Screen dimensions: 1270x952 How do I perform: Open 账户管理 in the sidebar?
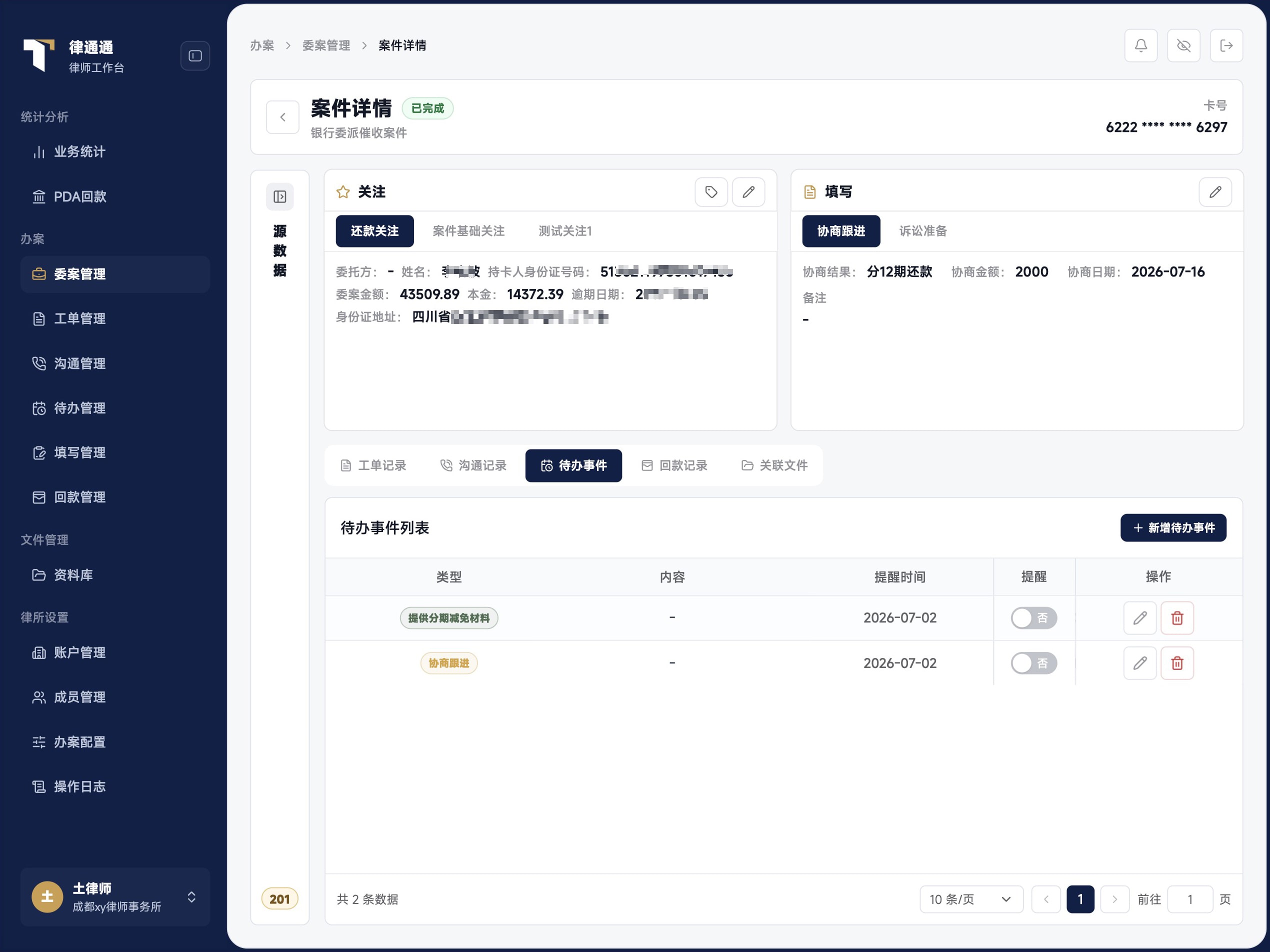point(115,652)
